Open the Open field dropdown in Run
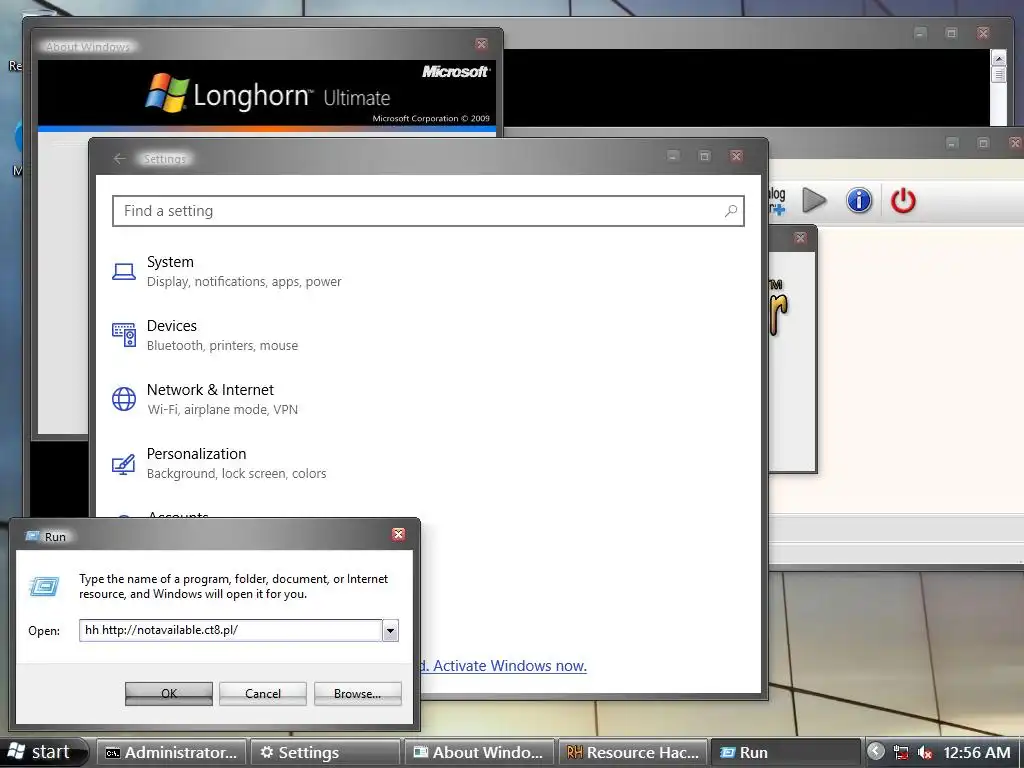Screen dimensions: 1024x768 [390, 631]
